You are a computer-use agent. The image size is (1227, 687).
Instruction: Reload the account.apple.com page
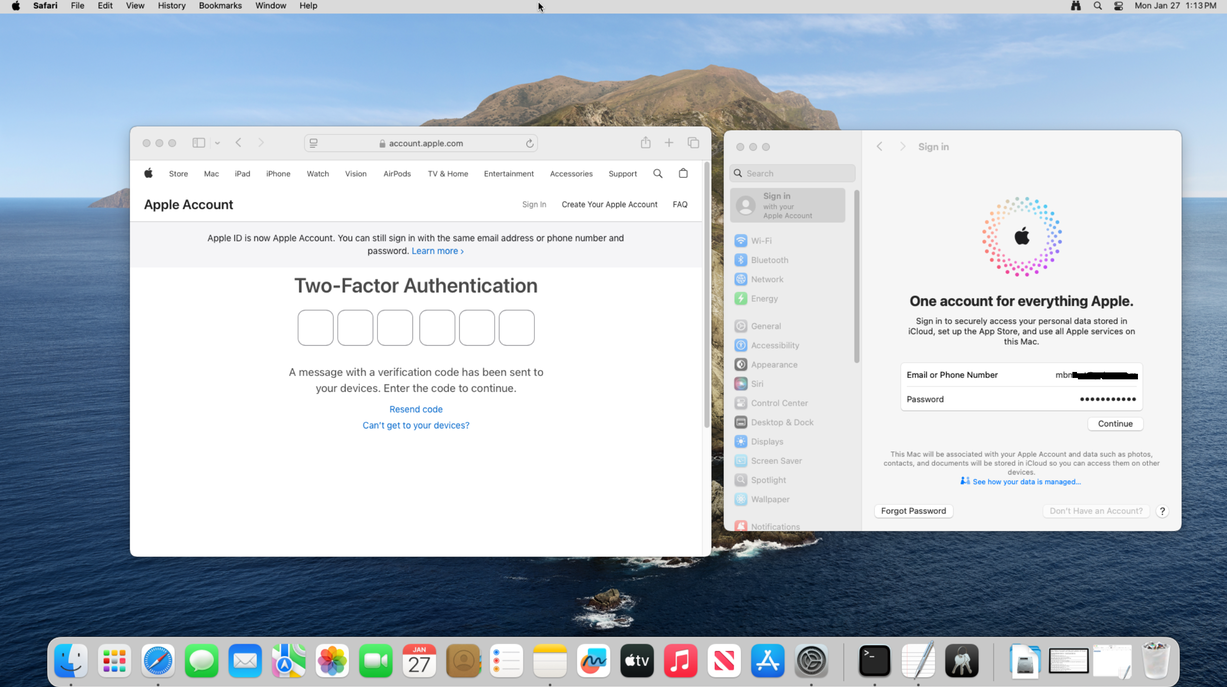click(530, 143)
